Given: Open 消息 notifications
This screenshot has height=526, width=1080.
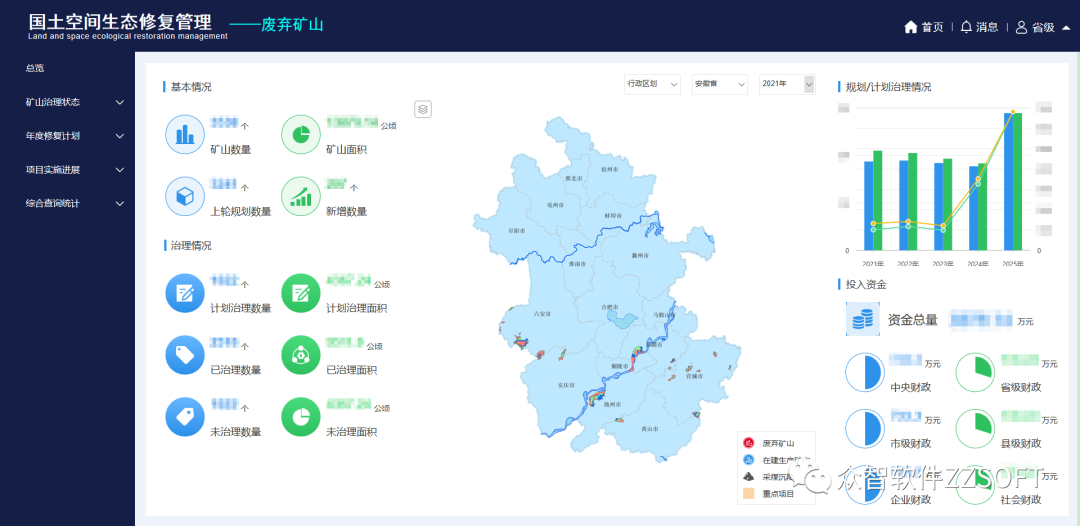Looking at the screenshot, I should [979, 27].
